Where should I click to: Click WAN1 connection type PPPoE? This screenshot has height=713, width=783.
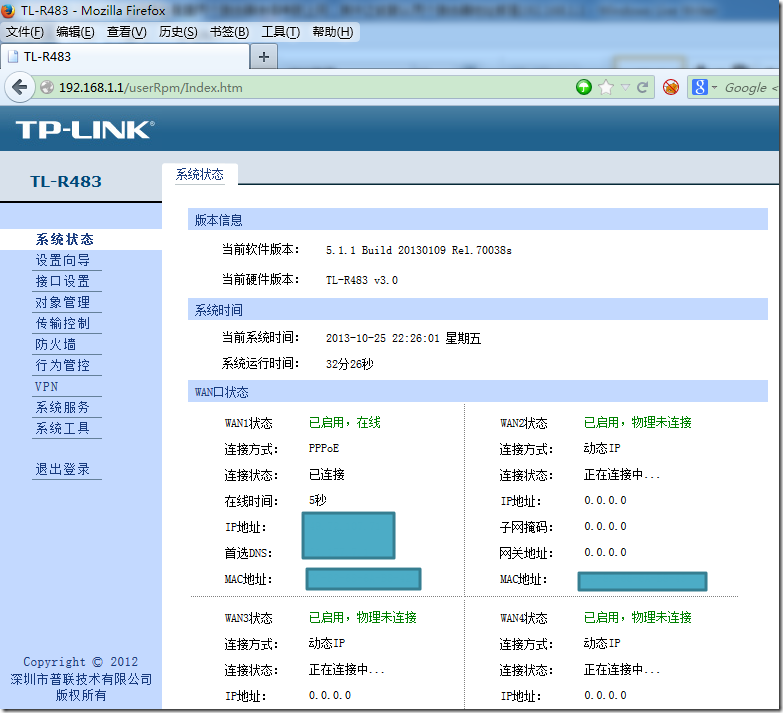324,448
